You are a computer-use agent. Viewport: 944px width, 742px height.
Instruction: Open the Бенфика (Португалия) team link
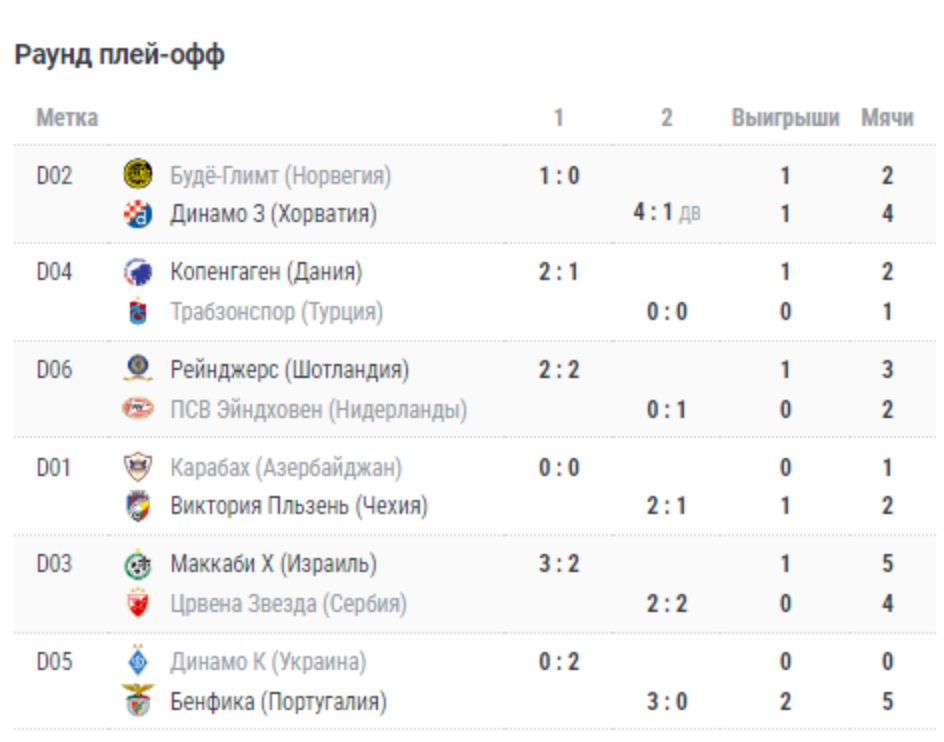278,702
